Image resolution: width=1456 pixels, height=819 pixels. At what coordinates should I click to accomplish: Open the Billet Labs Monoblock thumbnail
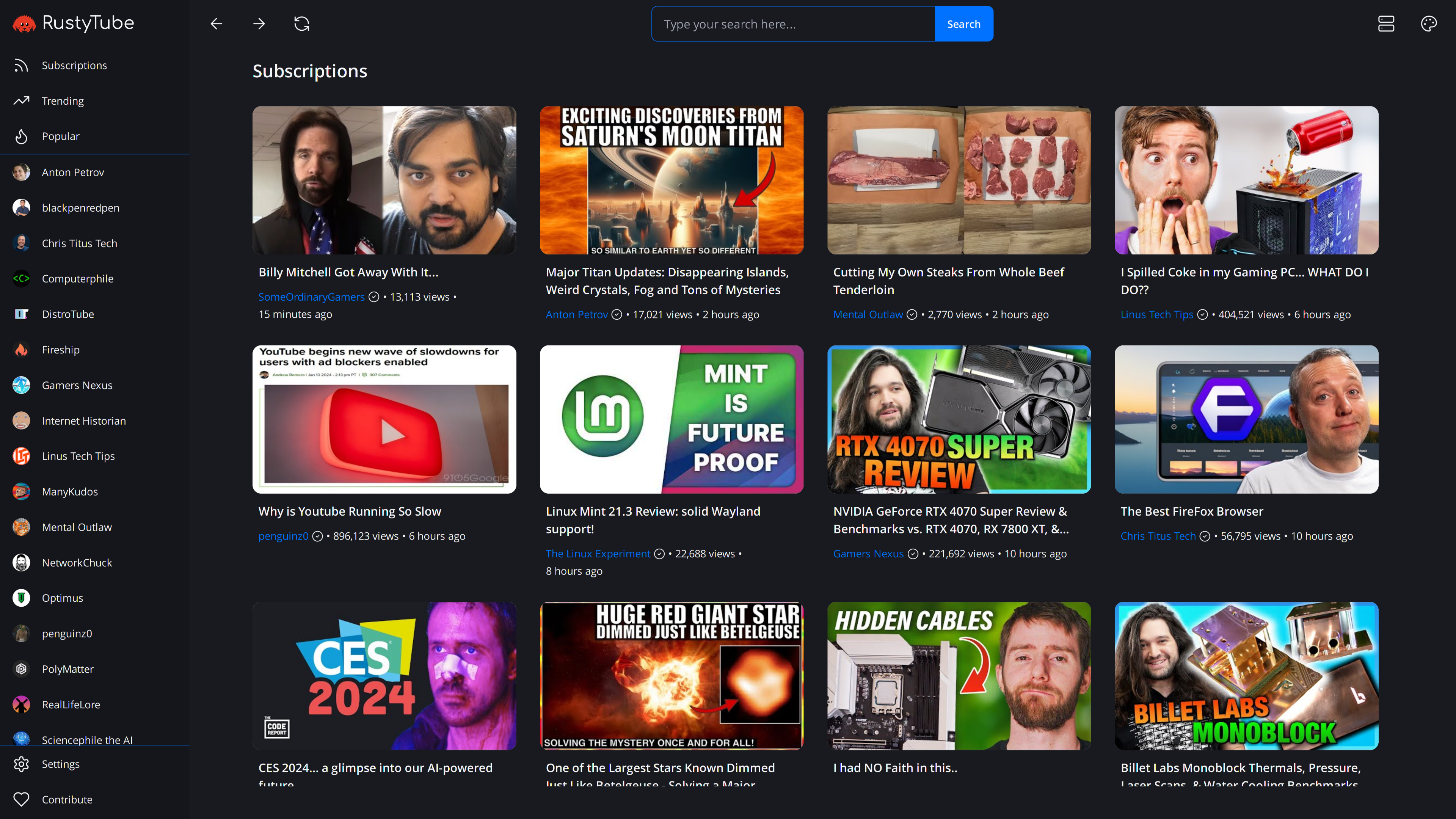(1246, 676)
